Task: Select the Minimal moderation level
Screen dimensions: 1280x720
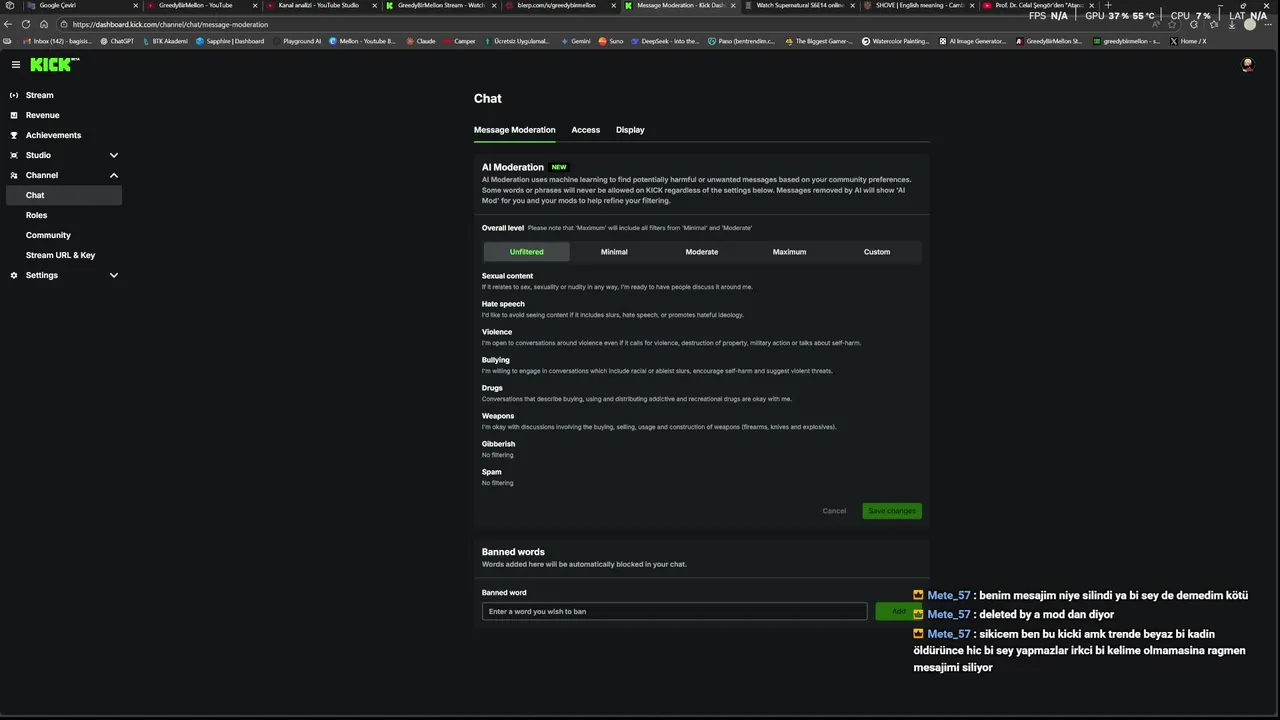Action: [x=614, y=252]
